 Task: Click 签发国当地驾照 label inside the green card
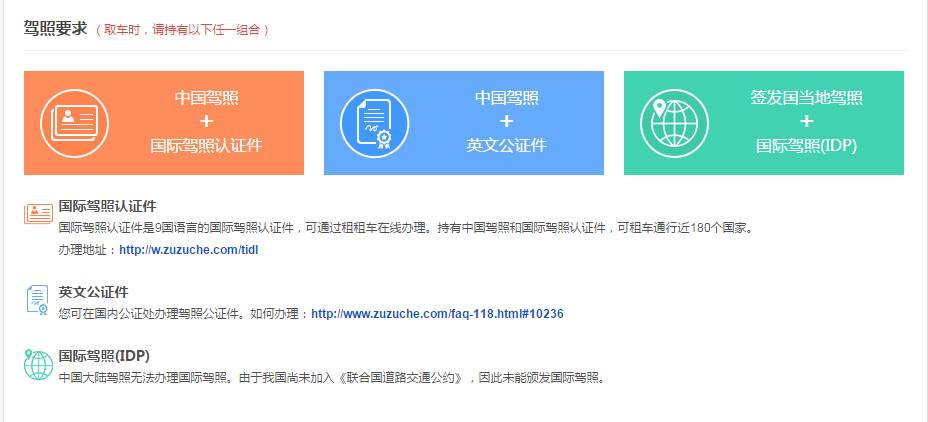[x=807, y=98]
